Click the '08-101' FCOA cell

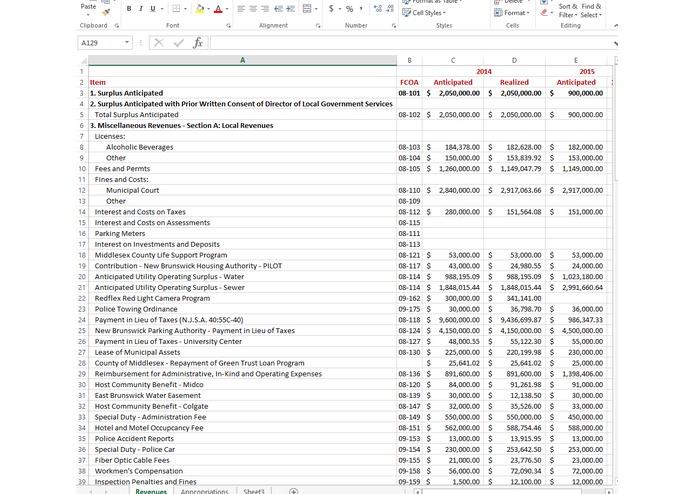[x=409, y=93]
